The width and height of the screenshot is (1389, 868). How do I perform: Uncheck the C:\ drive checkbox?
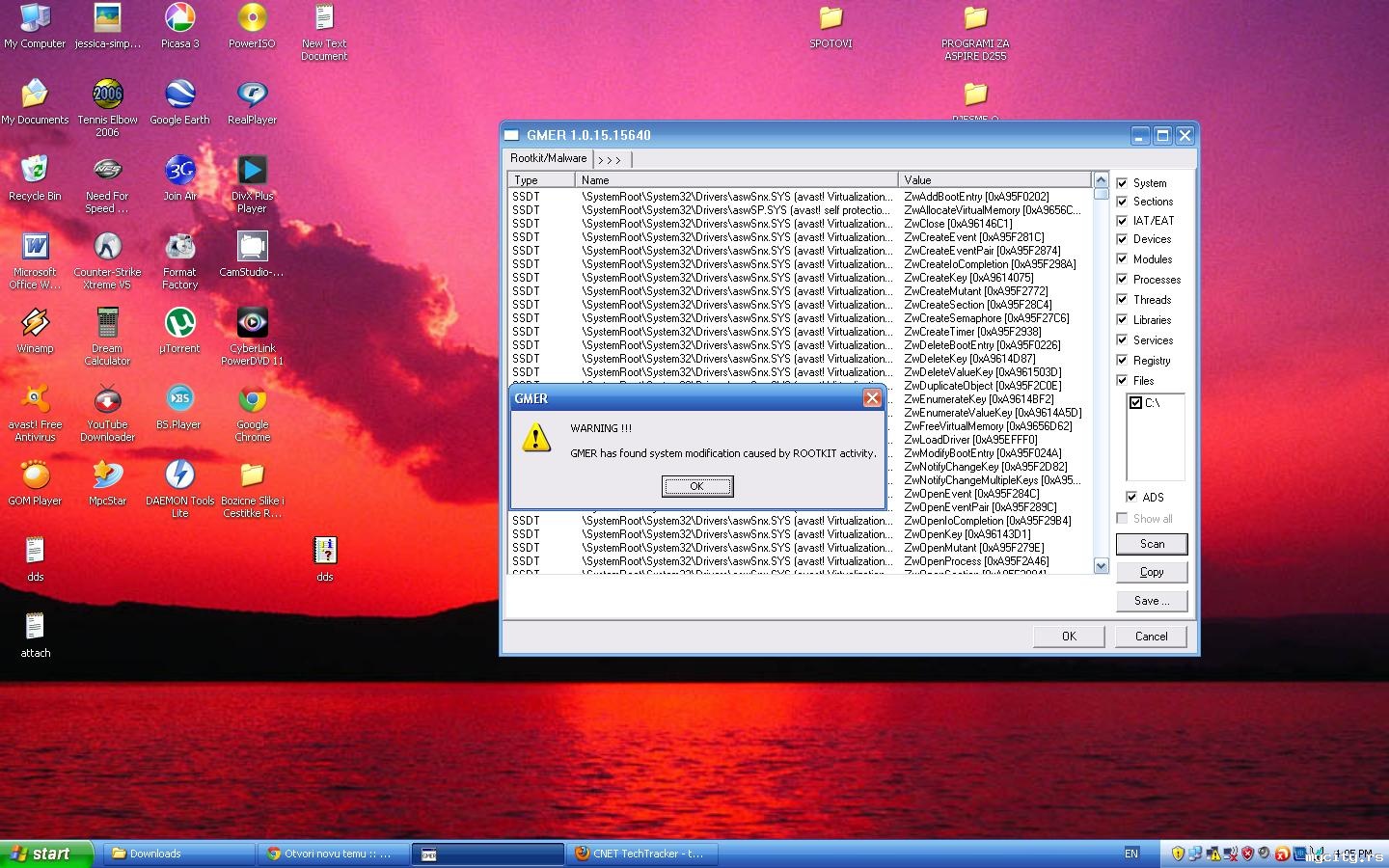tap(1135, 403)
